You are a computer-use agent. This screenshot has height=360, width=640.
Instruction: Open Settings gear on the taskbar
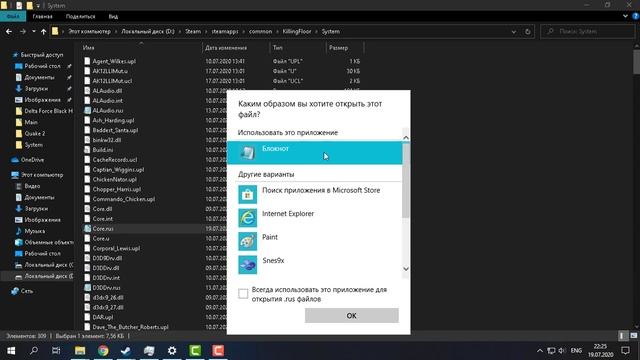point(172,351)
